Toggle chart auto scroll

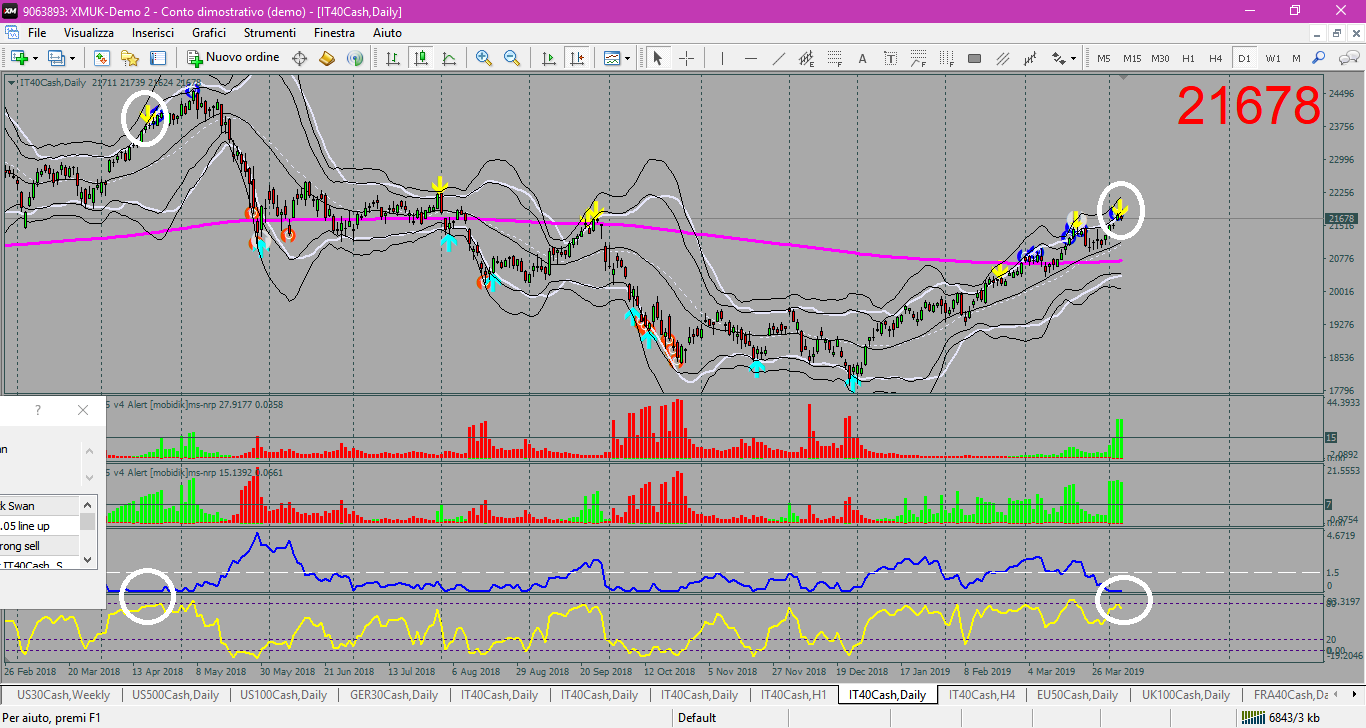pos(548,58)
